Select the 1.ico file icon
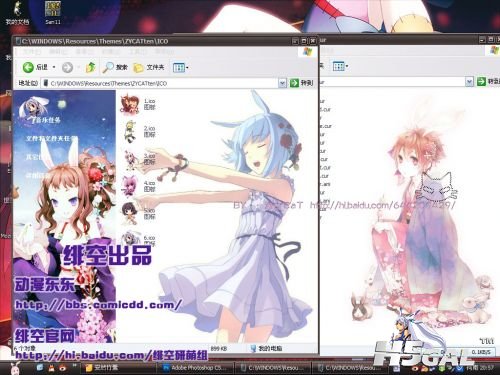This screenshot has width=500, height=375. tap(130, 104)
